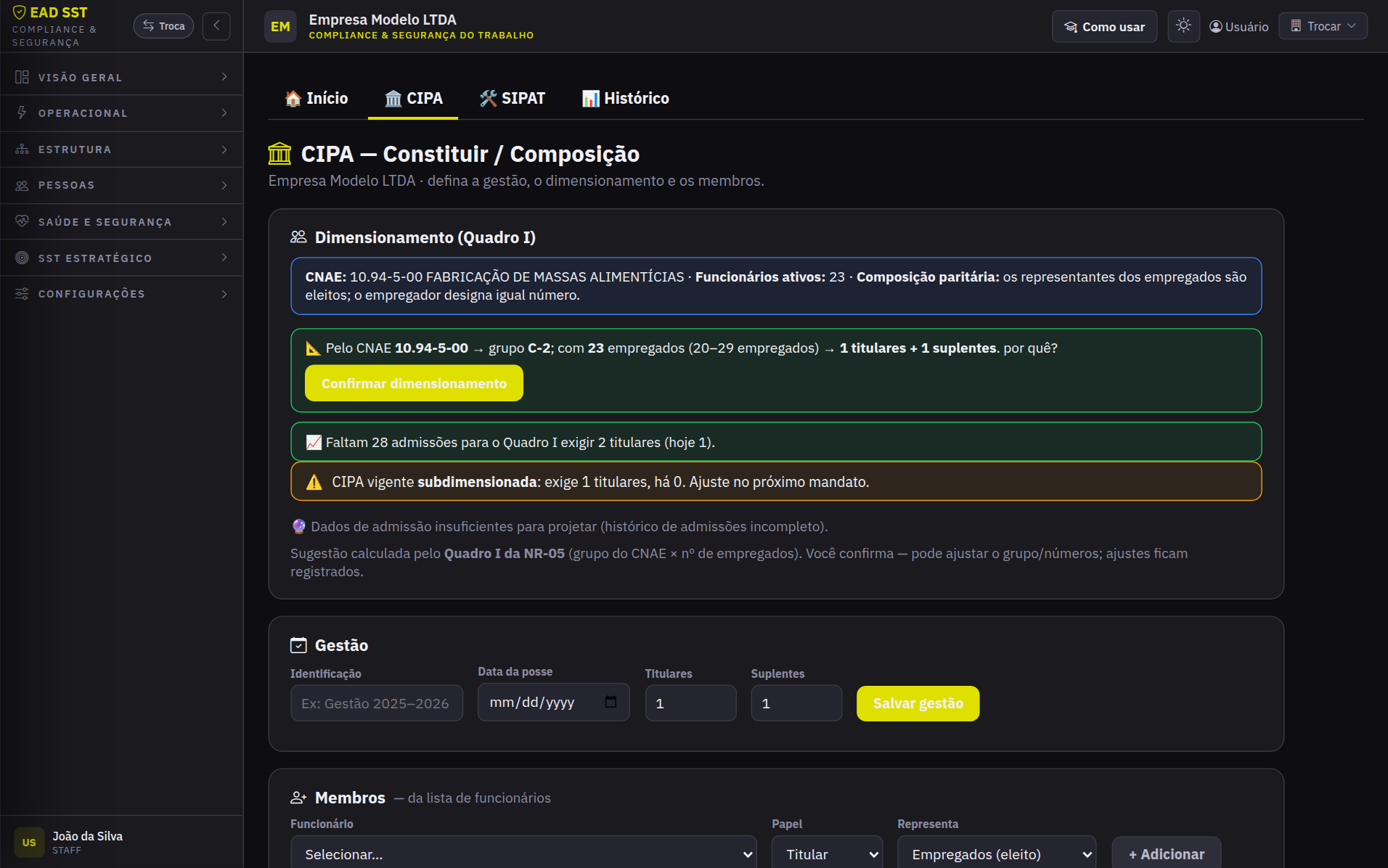Click the João da Silva user name
Viewport: 1388px width, 868px height.
(87, 836)
